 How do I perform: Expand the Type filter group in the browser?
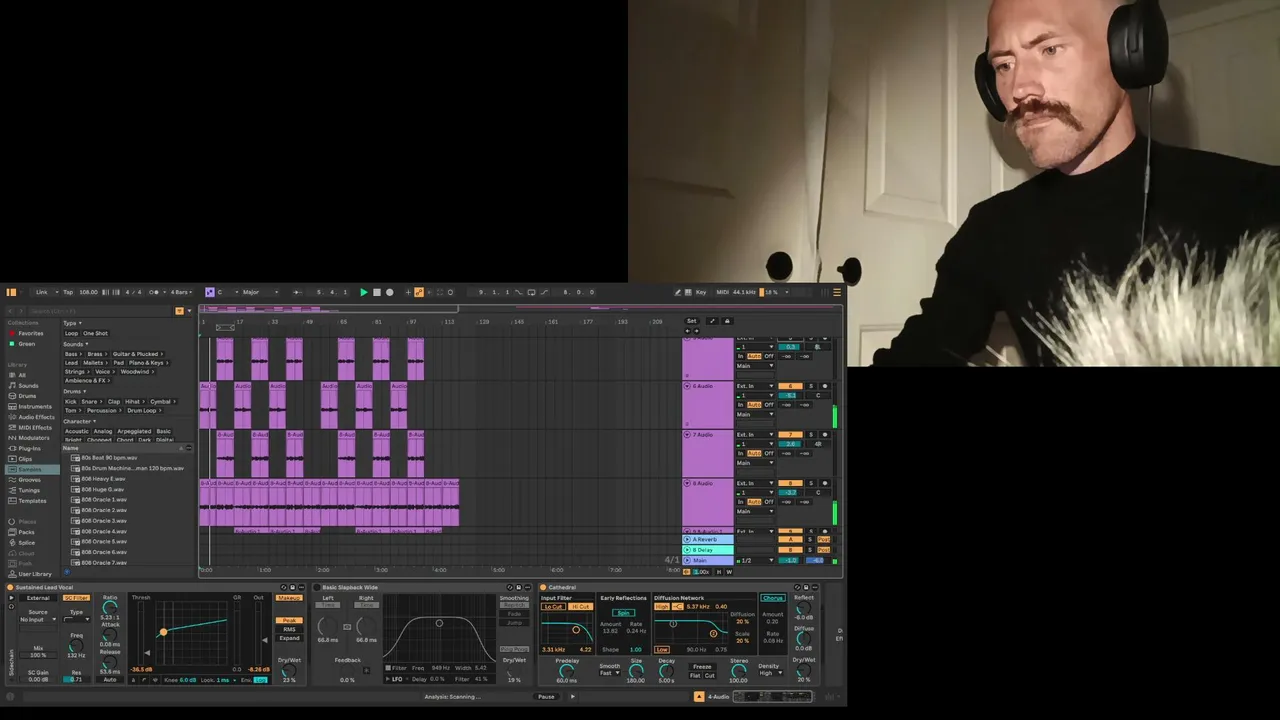72,323
